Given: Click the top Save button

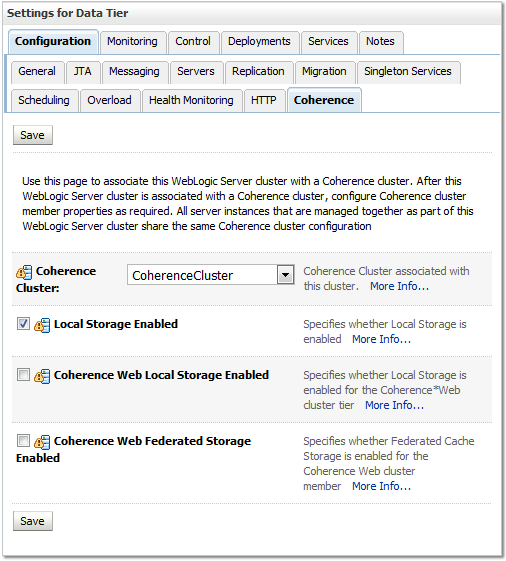Looking at the screenshot, I should pos(33,135).
